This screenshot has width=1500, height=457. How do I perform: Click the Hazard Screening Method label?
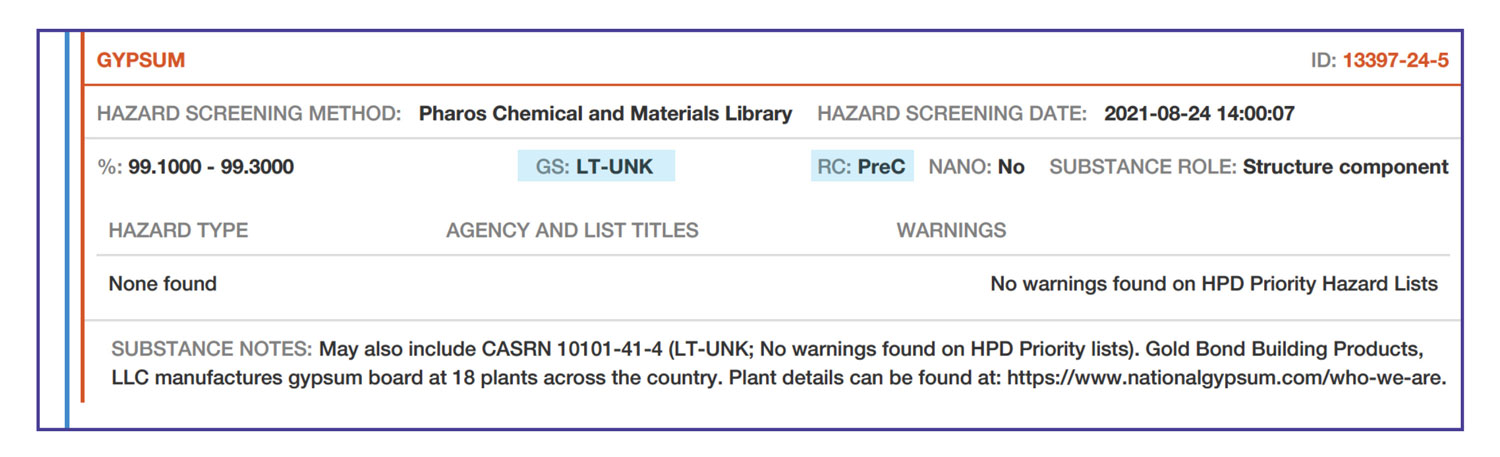point(249,114)
